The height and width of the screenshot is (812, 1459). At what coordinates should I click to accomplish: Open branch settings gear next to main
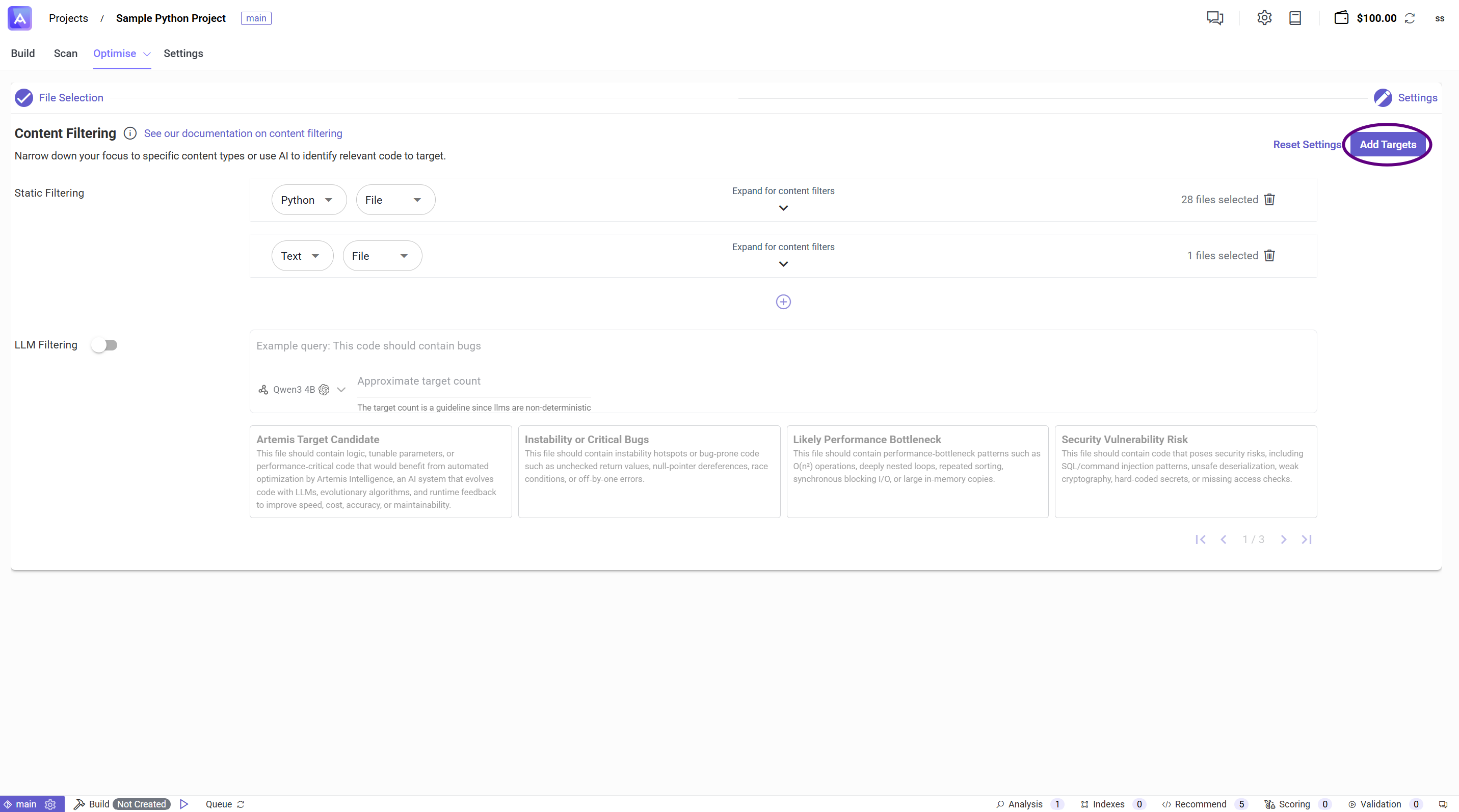pos(50,804)
